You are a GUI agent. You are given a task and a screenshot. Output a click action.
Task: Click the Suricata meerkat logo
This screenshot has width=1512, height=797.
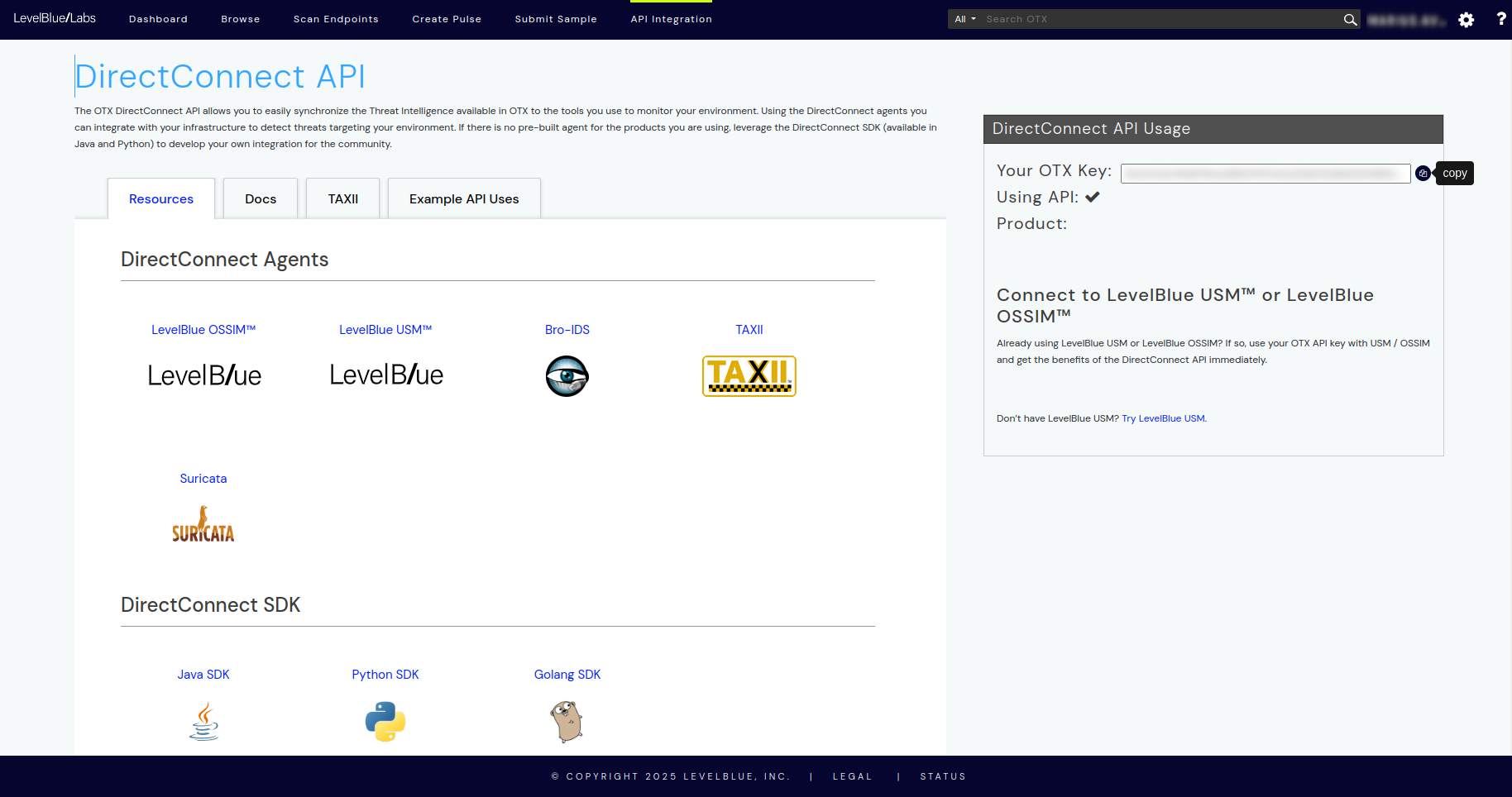[203, 524]
